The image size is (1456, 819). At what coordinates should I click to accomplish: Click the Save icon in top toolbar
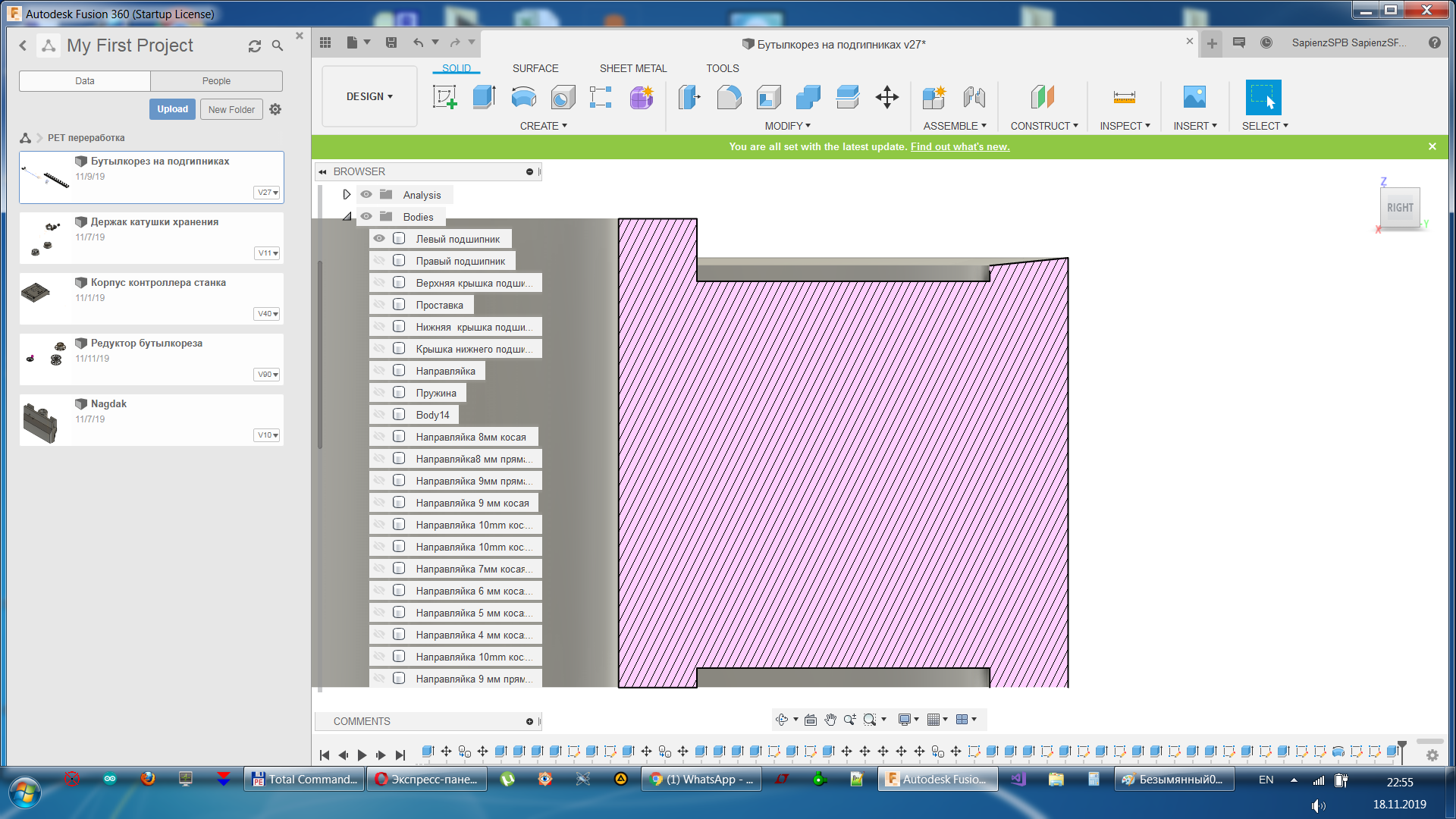click(x=391, y=43)
